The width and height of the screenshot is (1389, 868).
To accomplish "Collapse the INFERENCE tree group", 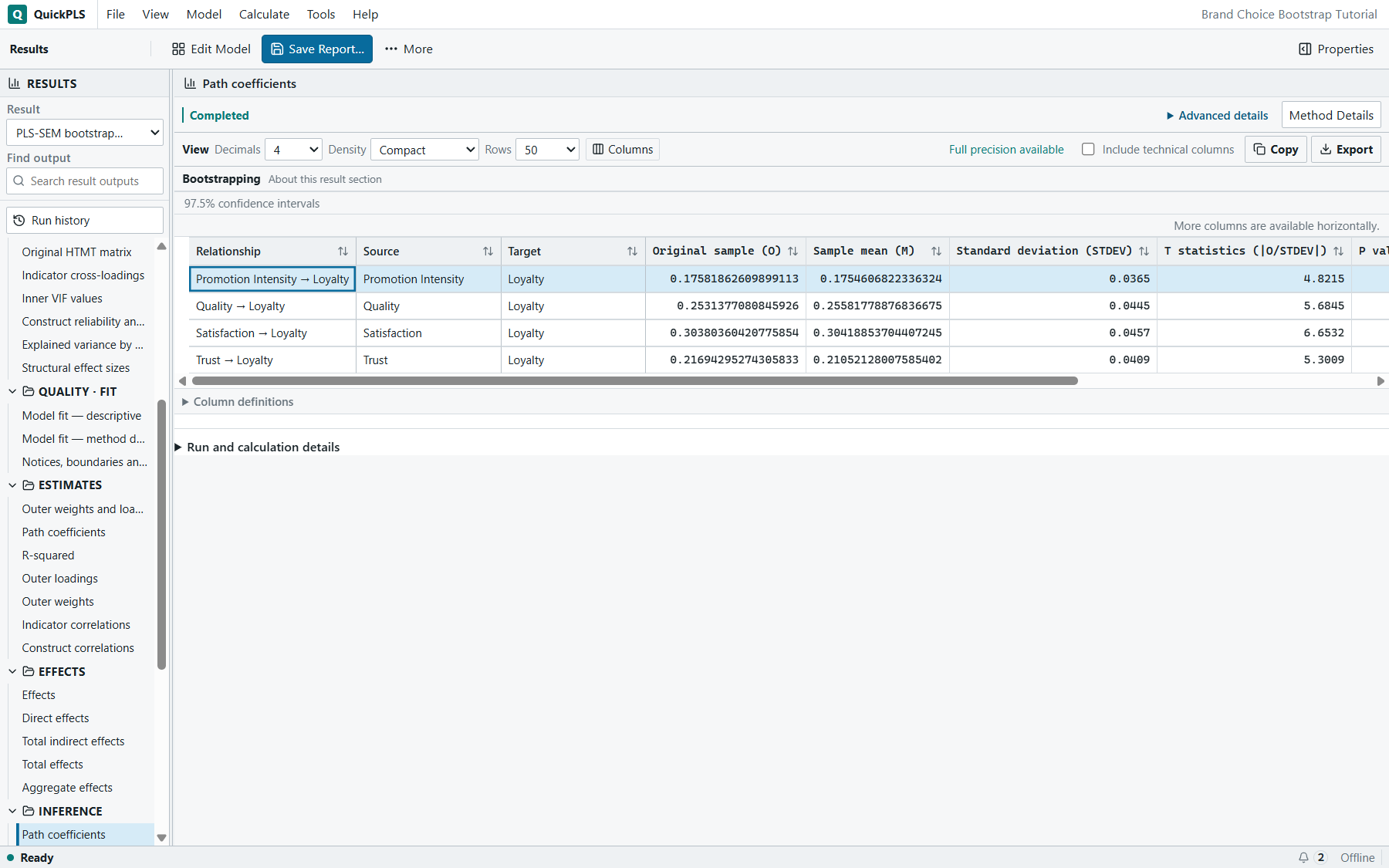I will (12, 811).
